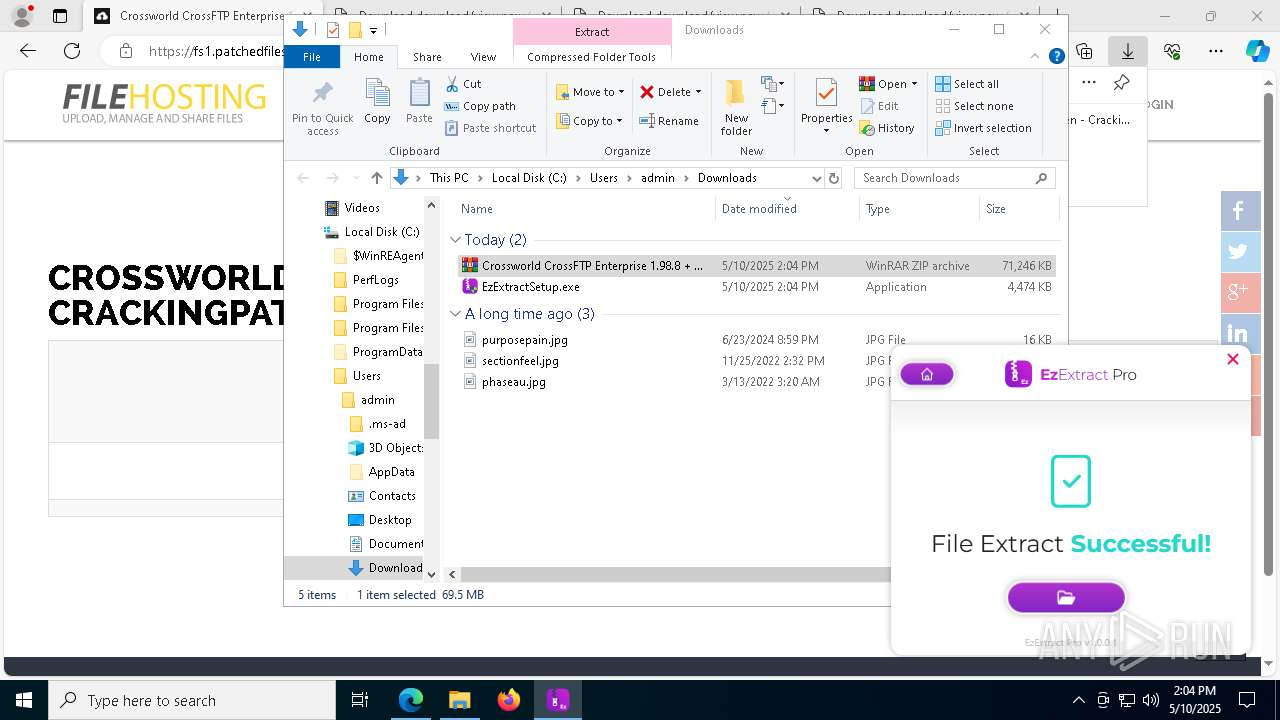
Task: Select phaseau.jpg file
Action: pos(756,382)
